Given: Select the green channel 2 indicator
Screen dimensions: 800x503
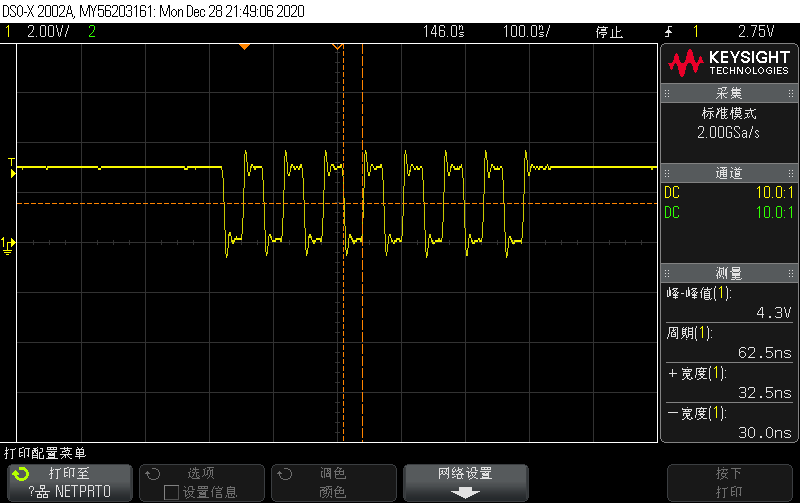Looking at the screenshot, I should click(x=92, y=32).
